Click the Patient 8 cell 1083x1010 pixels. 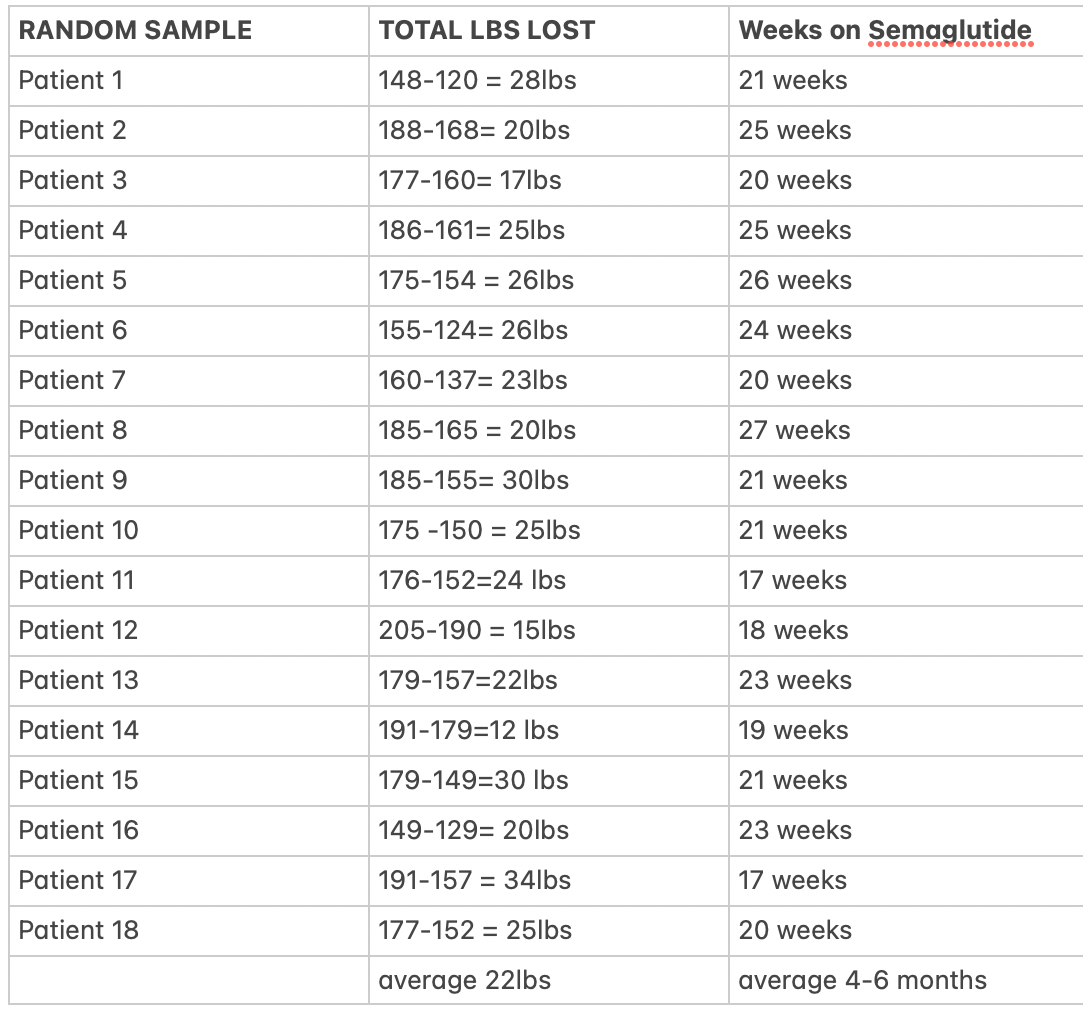click(73, 430)
